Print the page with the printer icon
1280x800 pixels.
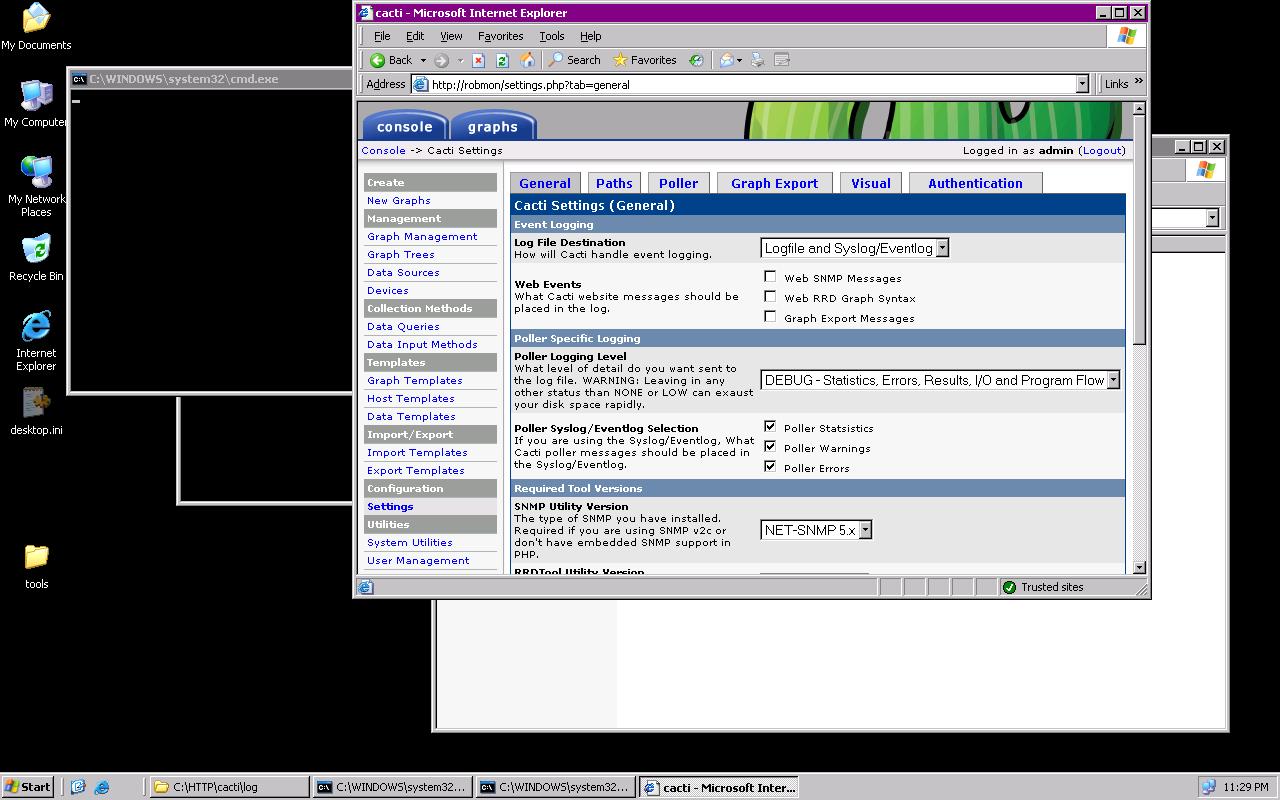click(758, 60)
